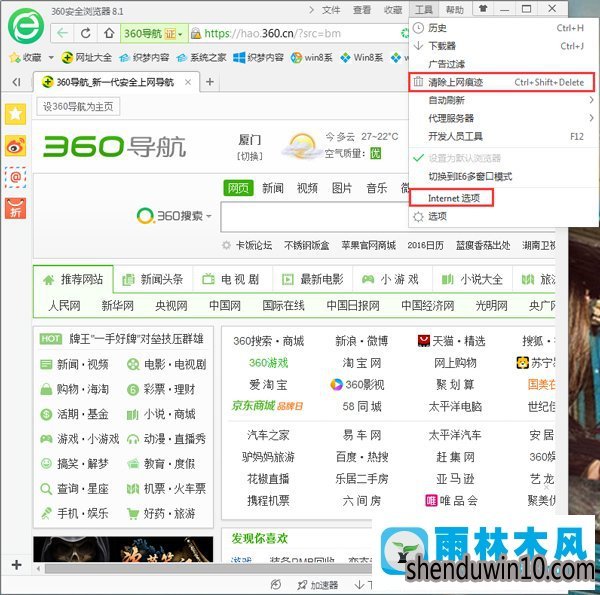Screen dimensions: 600x595
Task: Expand the 收藏 bookmarks dropdown arrow
Action: point(51,58)
